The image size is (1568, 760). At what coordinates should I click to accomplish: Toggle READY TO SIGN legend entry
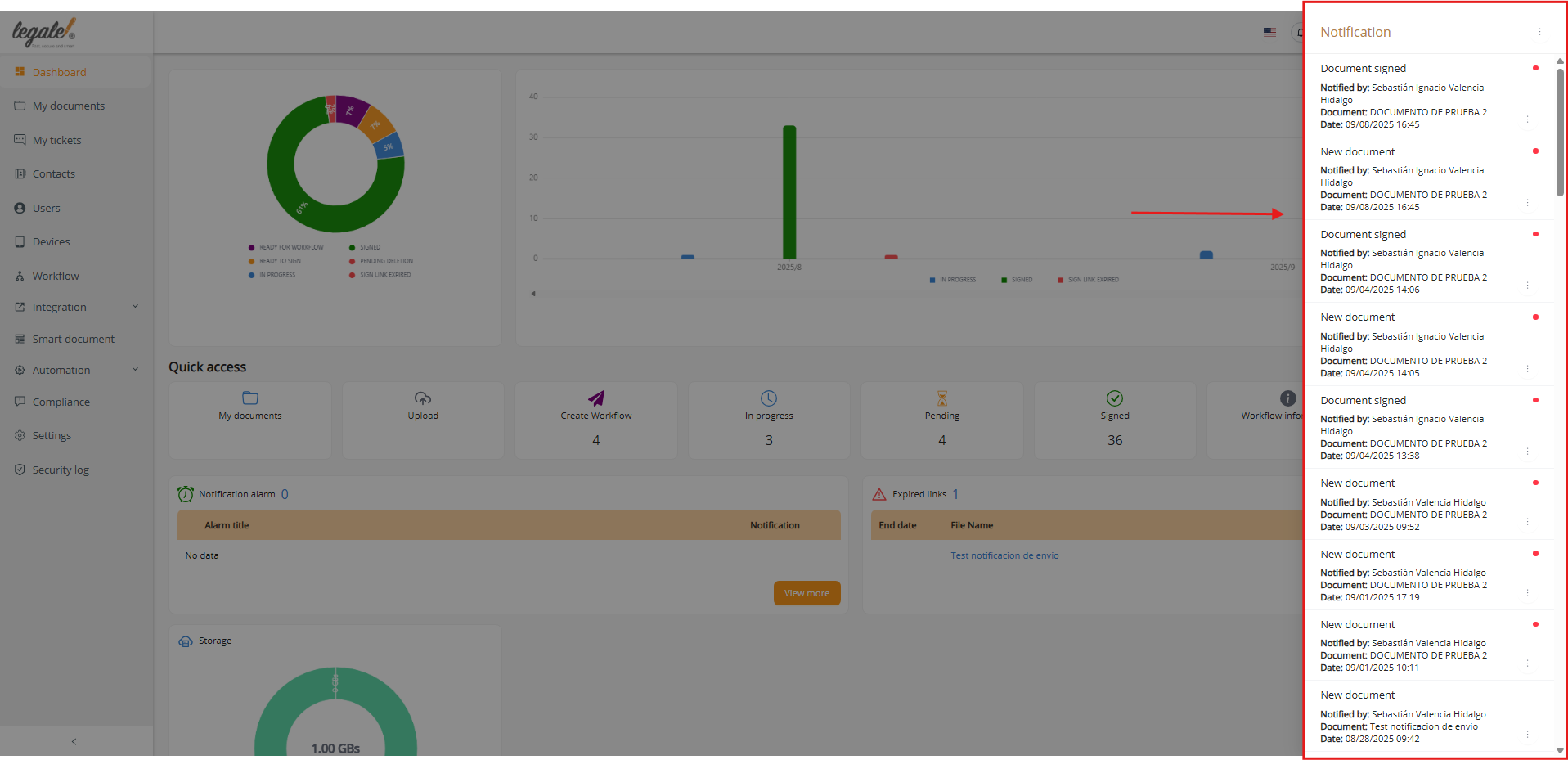275,261
